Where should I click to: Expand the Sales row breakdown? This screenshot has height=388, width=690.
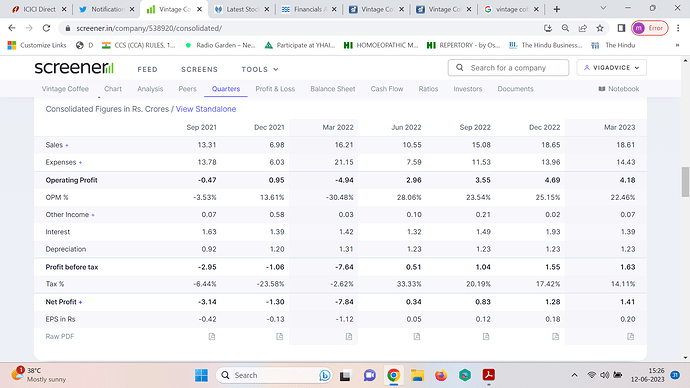pyautogui.click(x=67, y=145)
